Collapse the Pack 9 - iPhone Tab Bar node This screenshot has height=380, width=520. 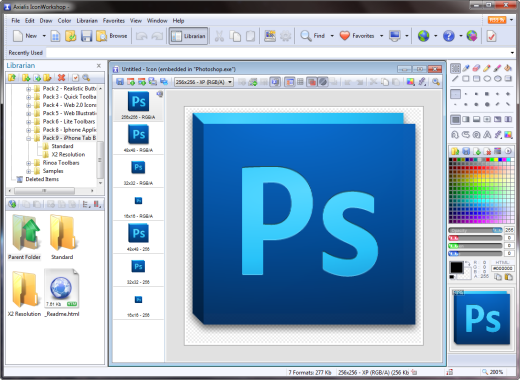[29, 138]
